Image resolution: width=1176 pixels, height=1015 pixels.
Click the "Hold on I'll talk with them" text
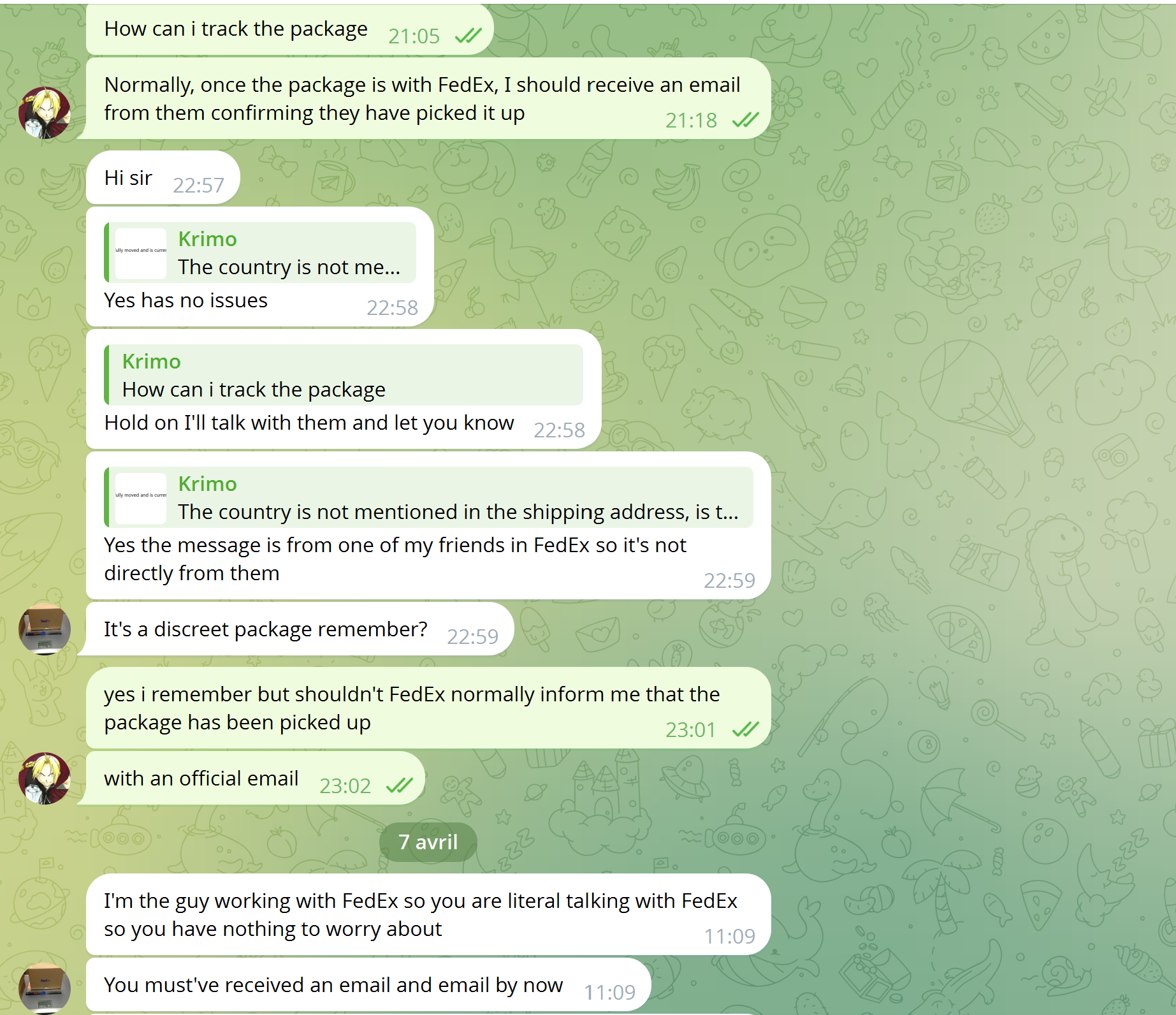(309, 423)
